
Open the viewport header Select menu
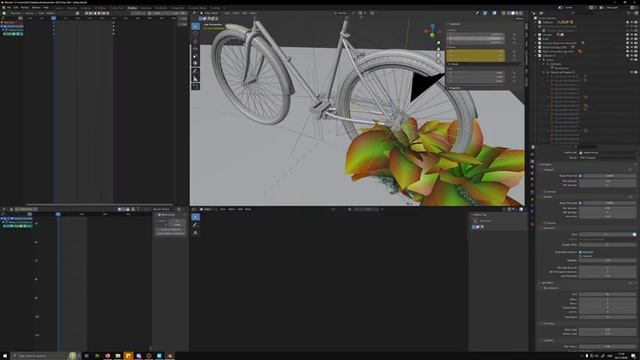[x=236, y=13]
